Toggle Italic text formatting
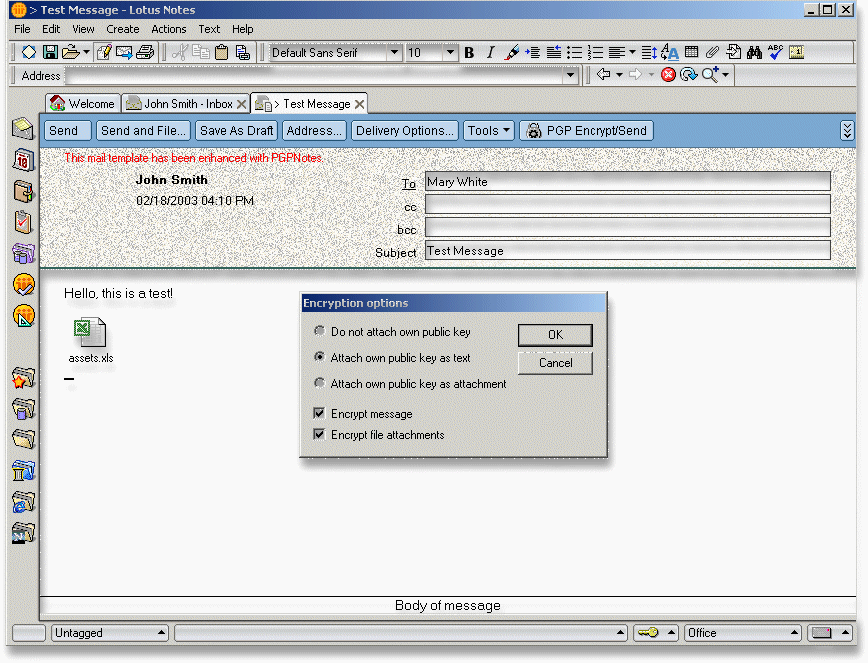This screenshot has width=868, height=663. (490, 53)
